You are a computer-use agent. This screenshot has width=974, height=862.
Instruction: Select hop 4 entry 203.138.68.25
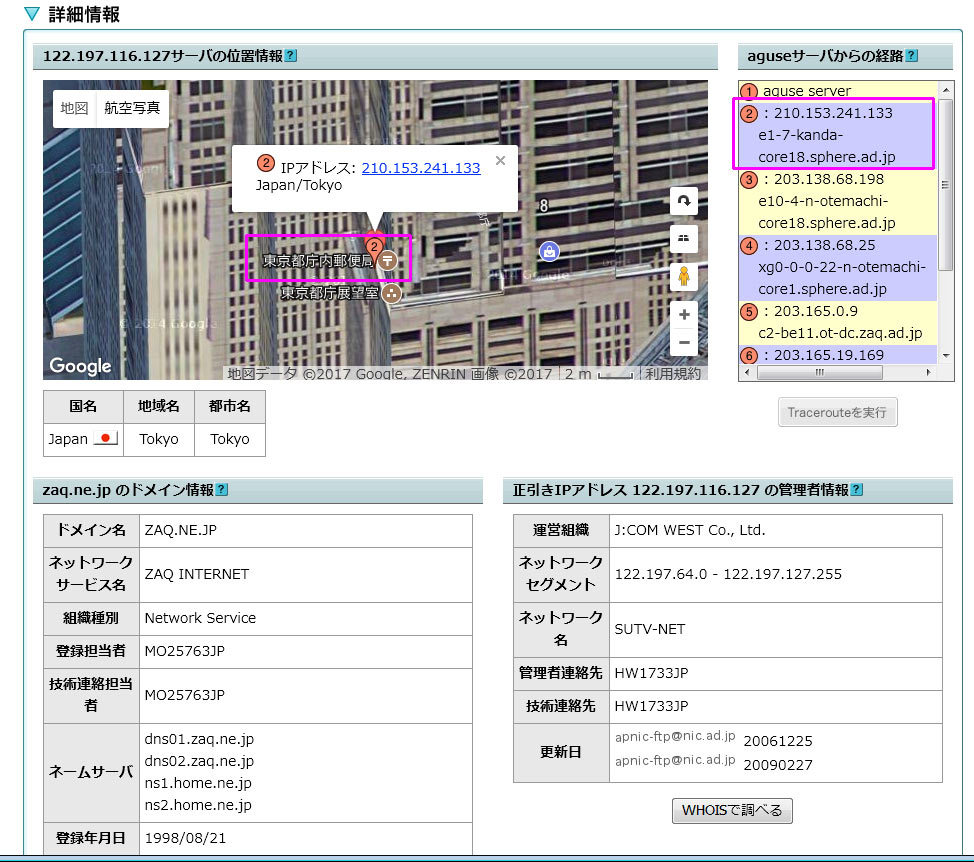pyautogui.click(x=837, y=267)
